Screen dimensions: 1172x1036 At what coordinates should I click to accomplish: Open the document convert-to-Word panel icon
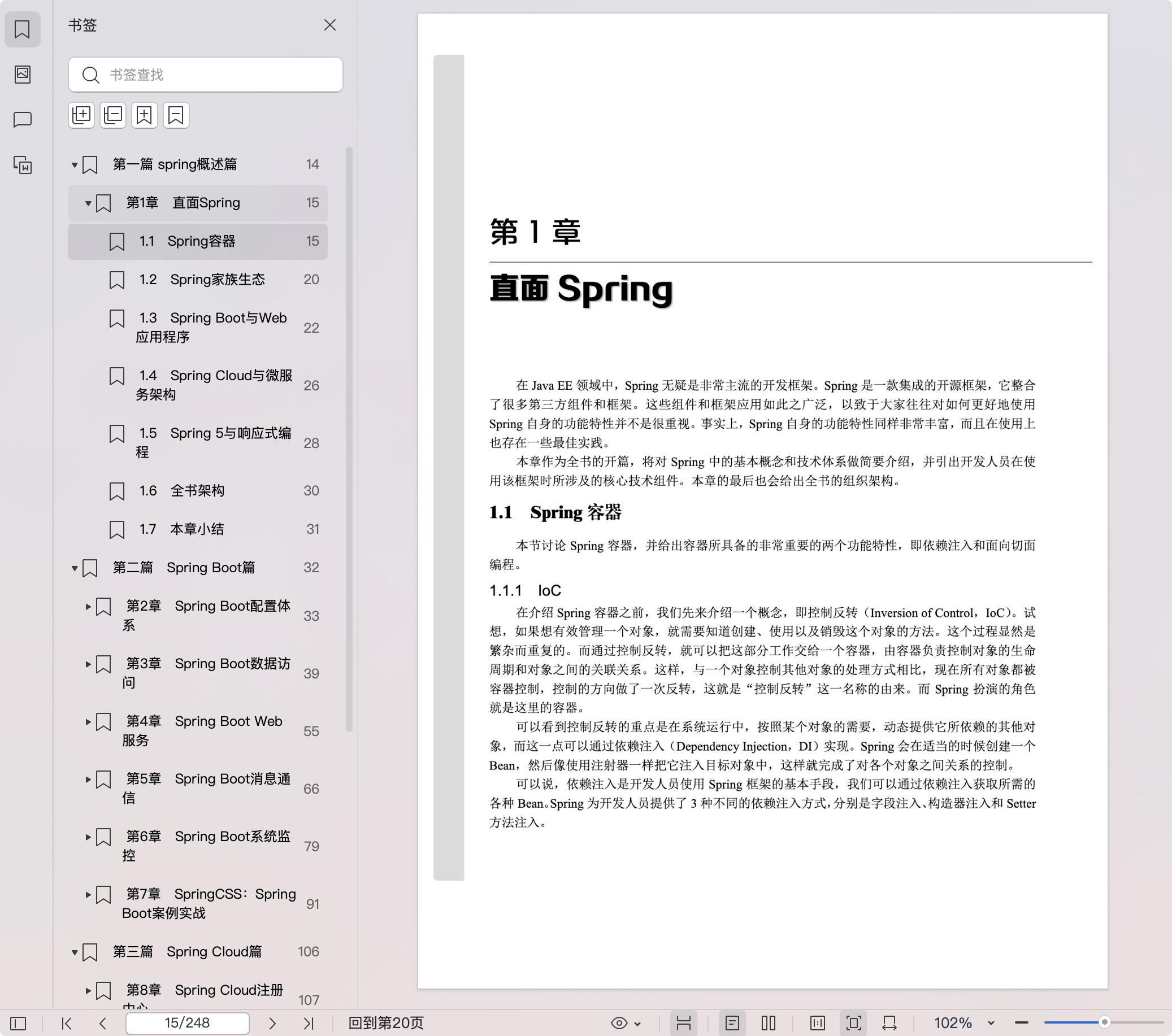(x=23, y=165)
